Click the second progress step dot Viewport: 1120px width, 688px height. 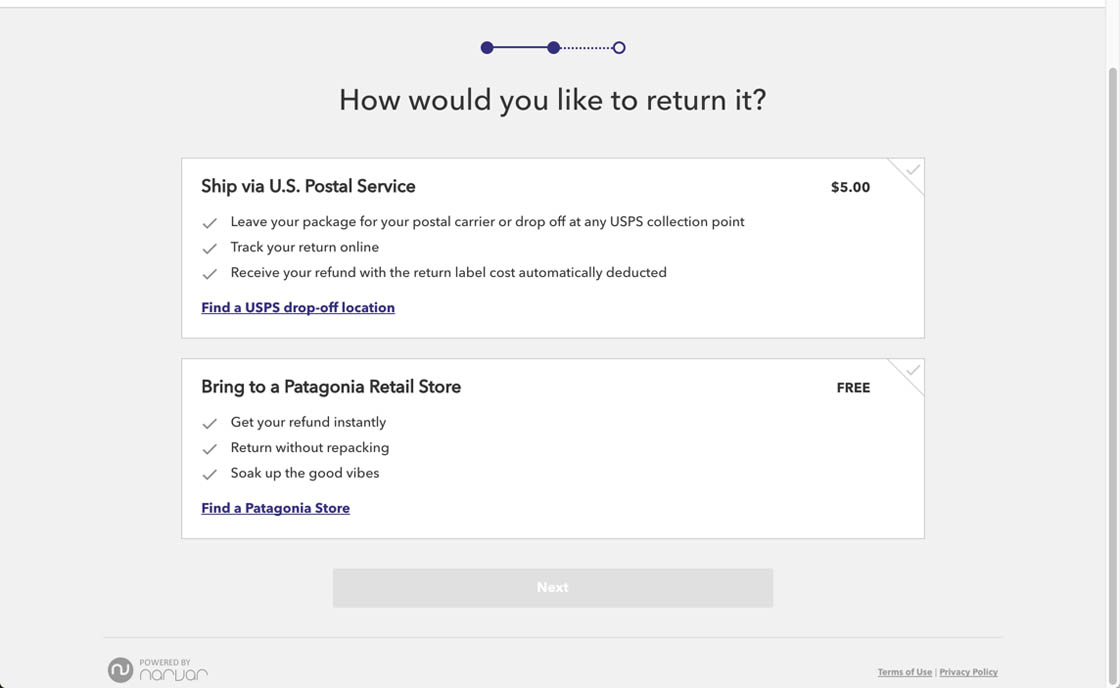[553, 48]
